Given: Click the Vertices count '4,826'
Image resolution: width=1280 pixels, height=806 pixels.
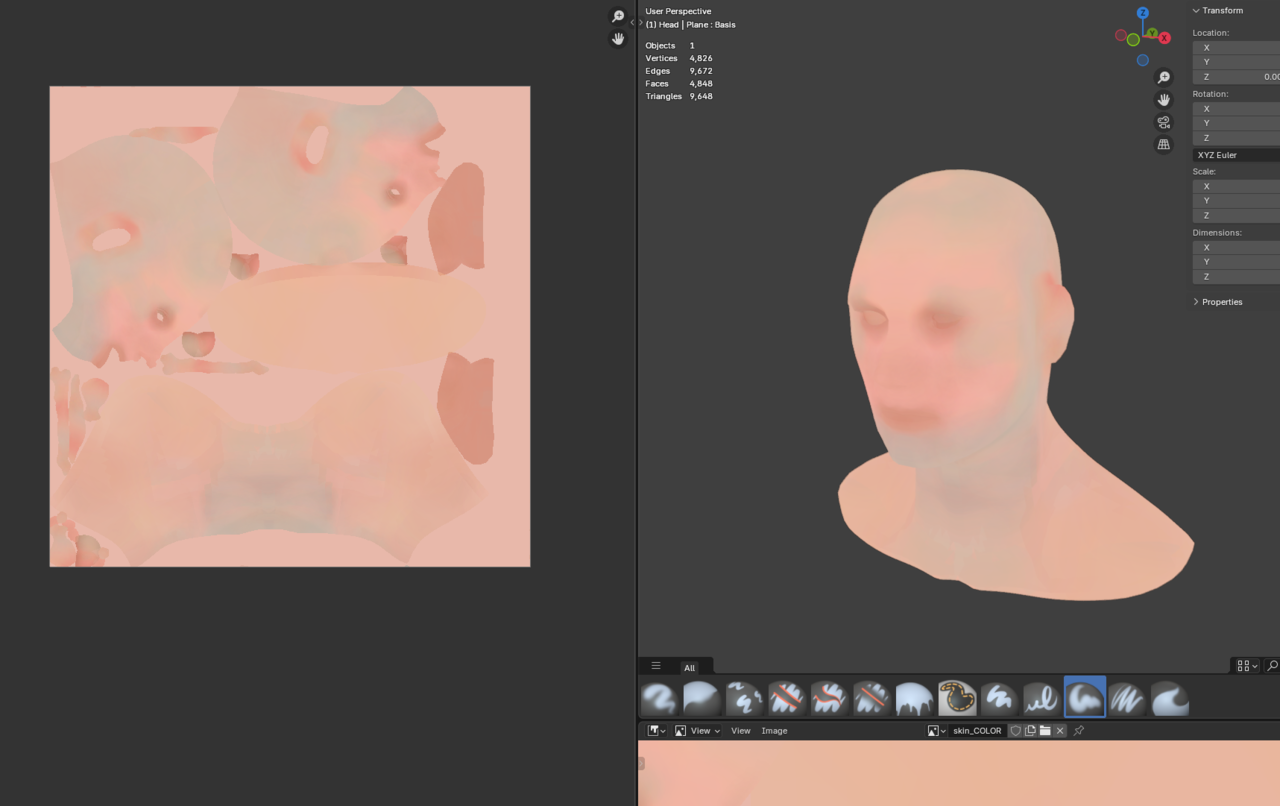Looking at the screenshot, I should pos(701,59).
